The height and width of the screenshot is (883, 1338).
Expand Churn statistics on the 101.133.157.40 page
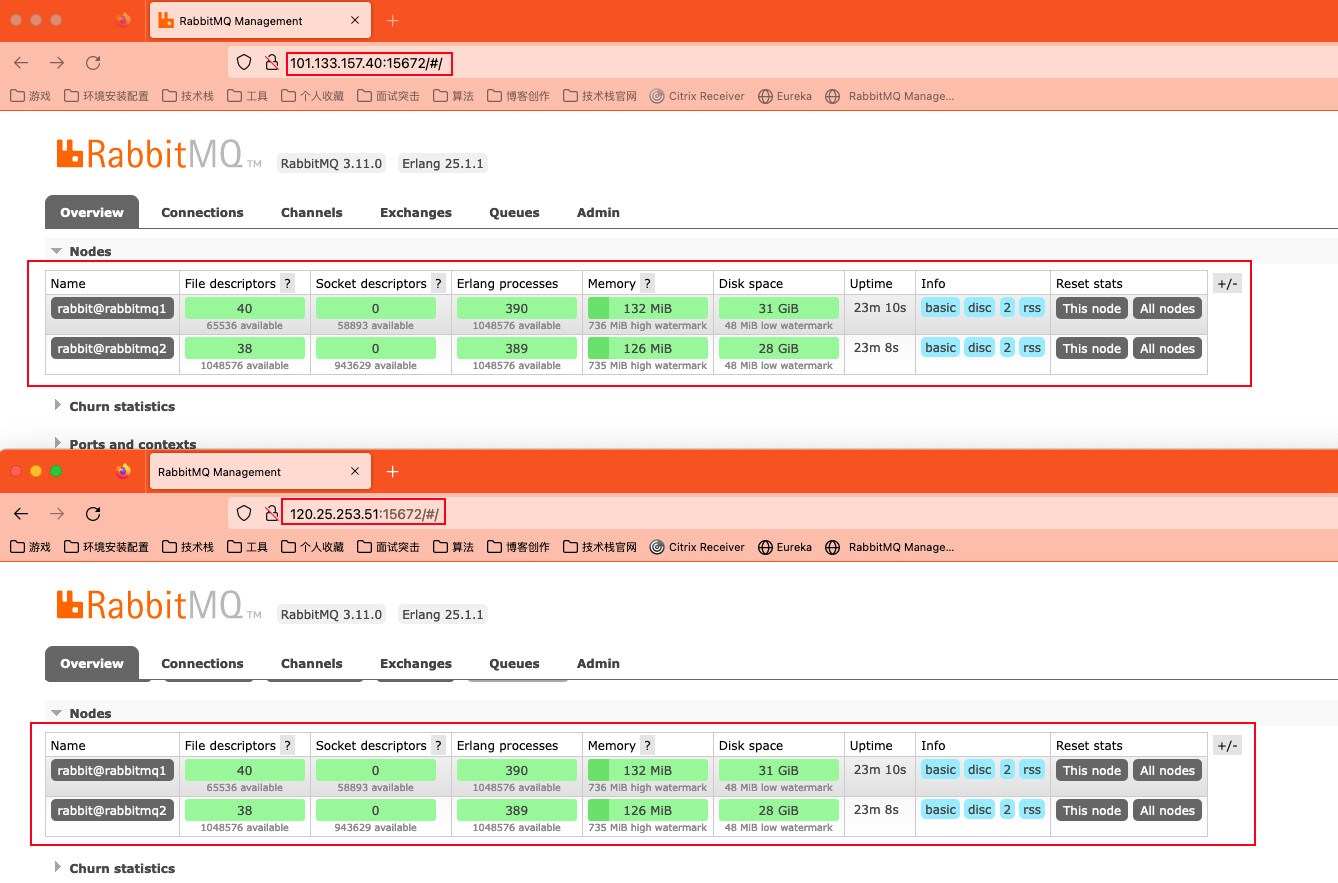[x=114, y=406]
